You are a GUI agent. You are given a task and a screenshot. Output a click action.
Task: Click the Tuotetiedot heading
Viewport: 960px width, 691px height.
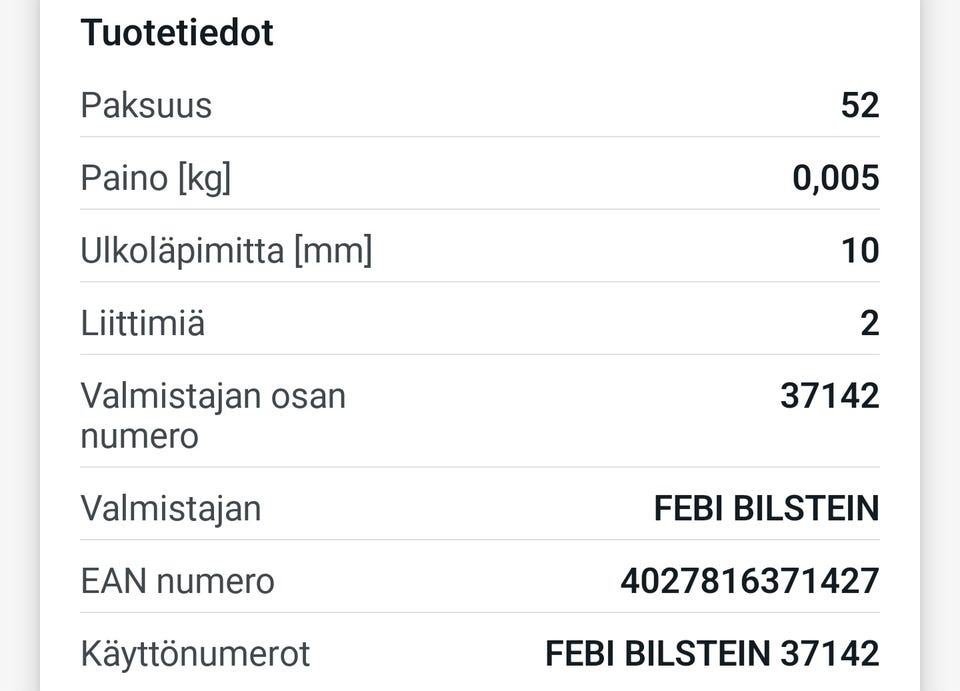click(x=177, y=32)
